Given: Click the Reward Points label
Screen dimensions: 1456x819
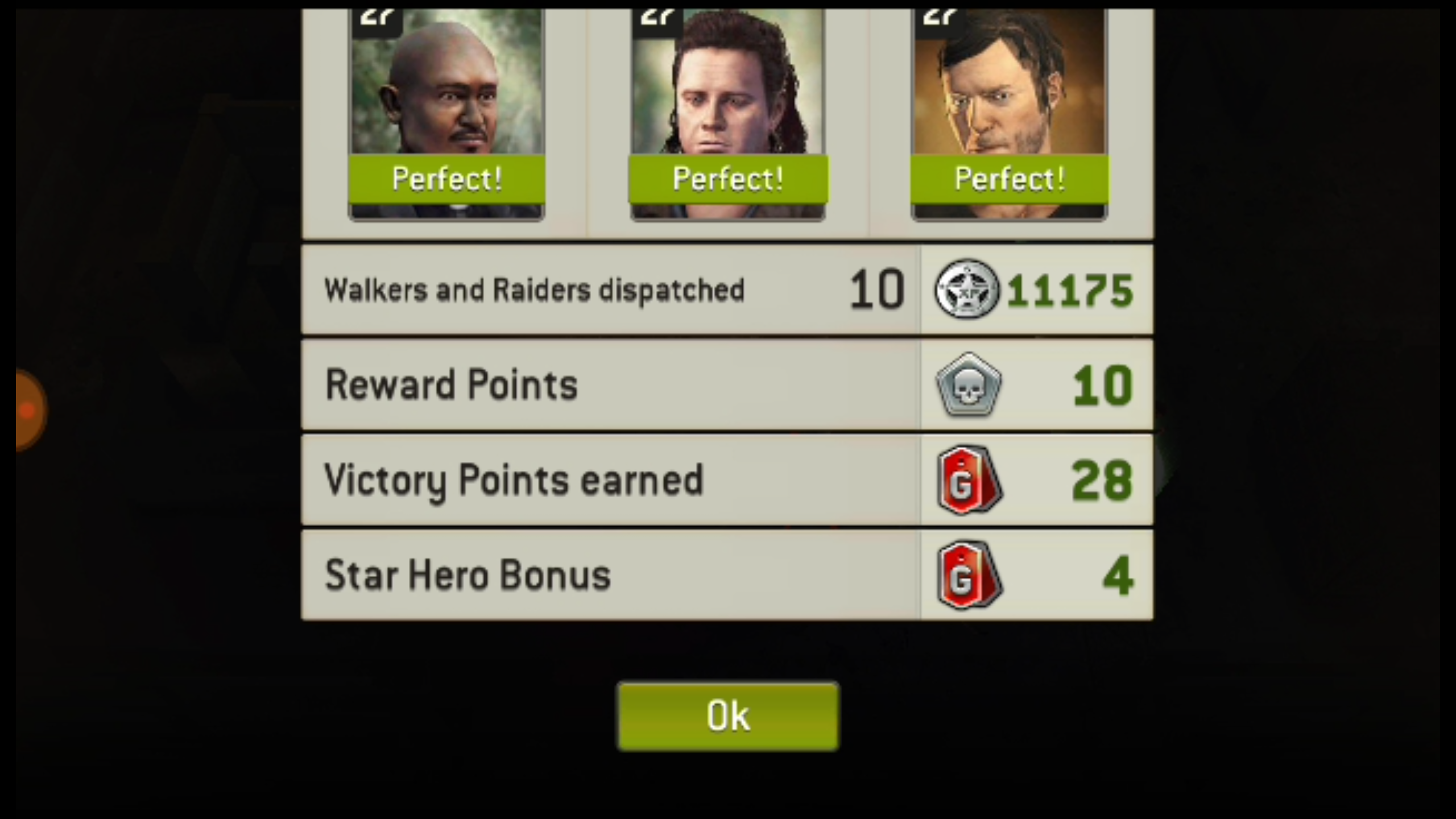Looking at the screenshot, I should (451, 384).
